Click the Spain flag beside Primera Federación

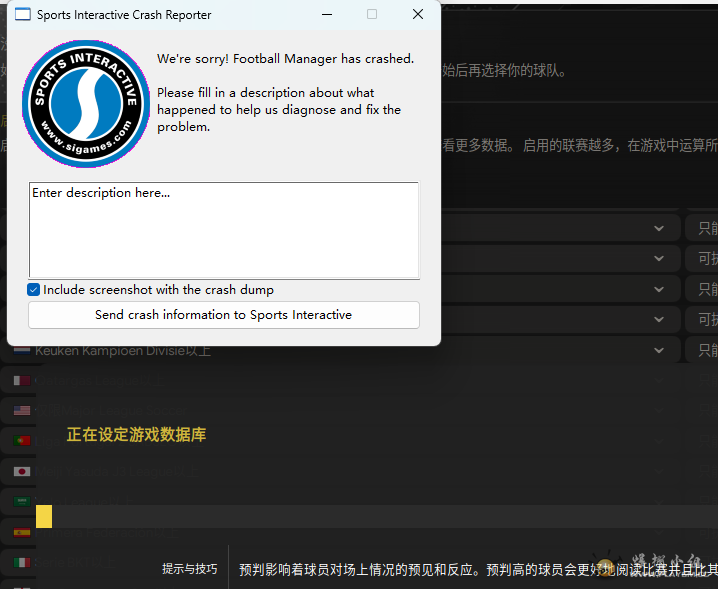click(22, 532)
